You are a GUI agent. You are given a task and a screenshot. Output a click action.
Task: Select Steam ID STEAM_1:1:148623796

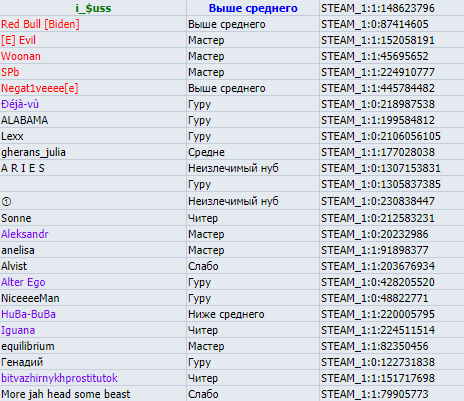point(378,8)
